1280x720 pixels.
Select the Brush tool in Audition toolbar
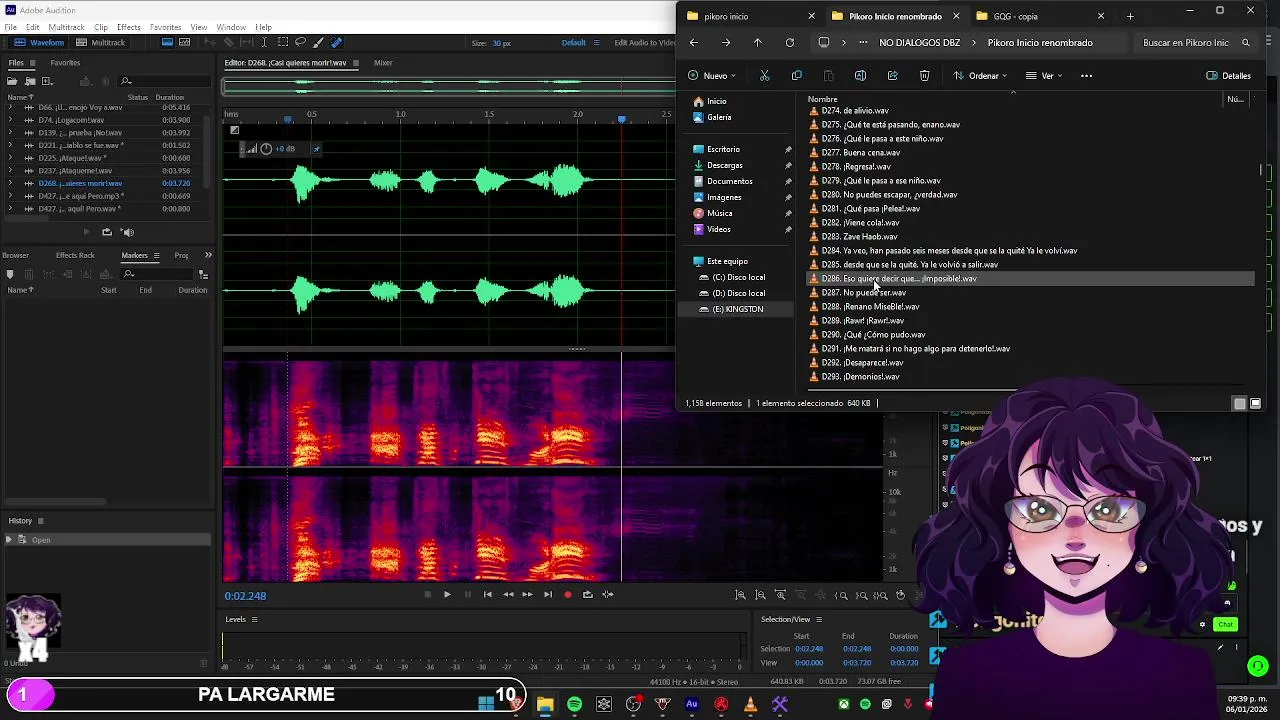(319, 43)
